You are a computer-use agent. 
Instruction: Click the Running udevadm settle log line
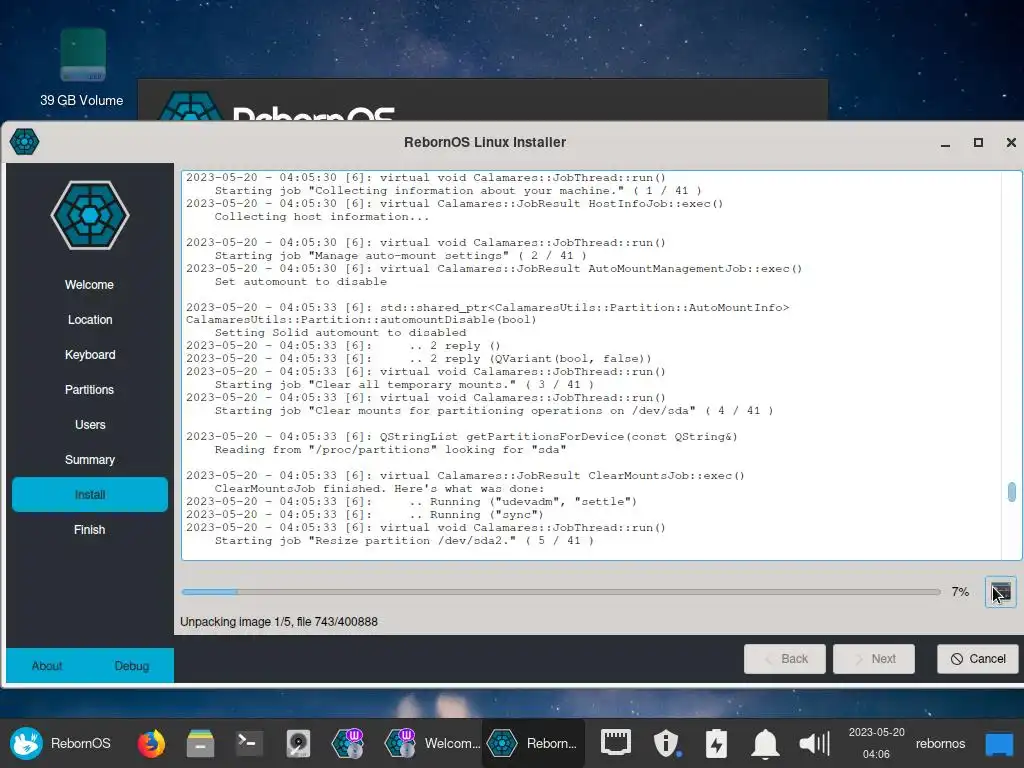click(x=411, y=502)
